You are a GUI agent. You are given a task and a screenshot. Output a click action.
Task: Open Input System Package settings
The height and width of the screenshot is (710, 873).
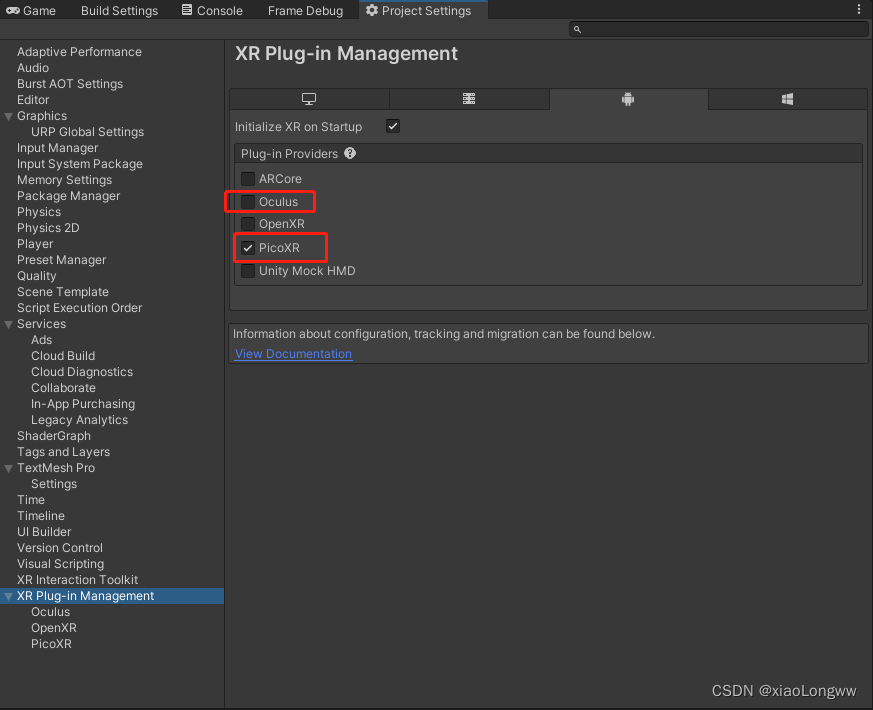(80, 164)
